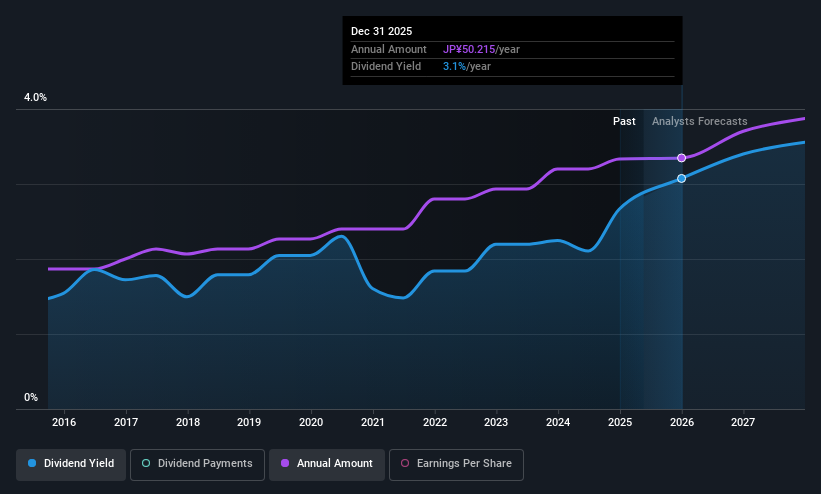
Task: Click the blue Dividend Yield legend dot
Action: coord(32,463)
